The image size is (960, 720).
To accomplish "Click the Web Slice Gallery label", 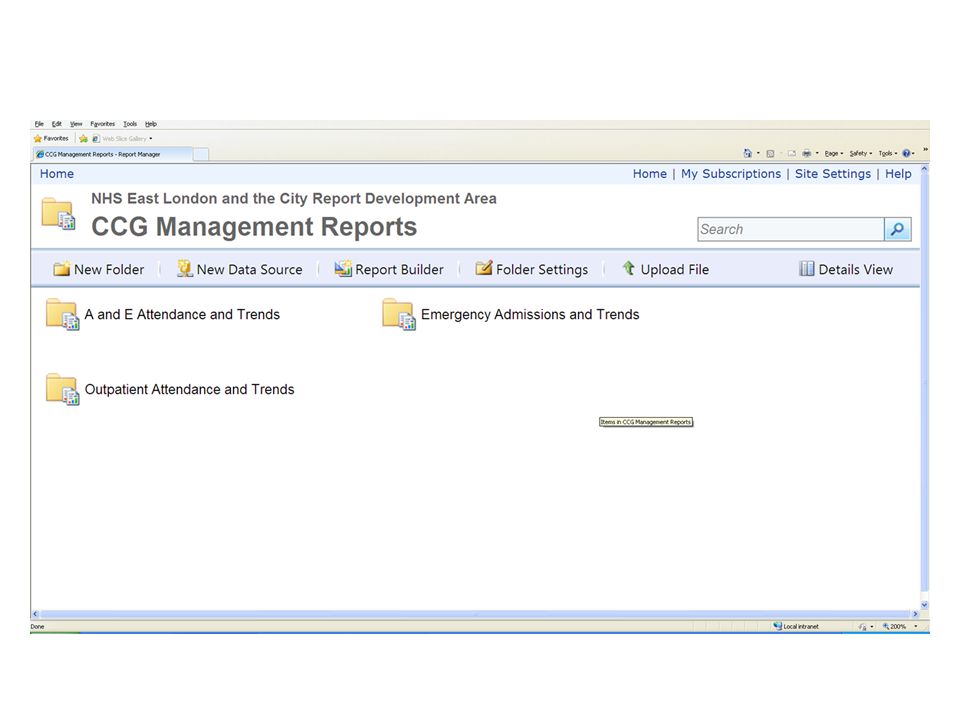I will point(124,138).
